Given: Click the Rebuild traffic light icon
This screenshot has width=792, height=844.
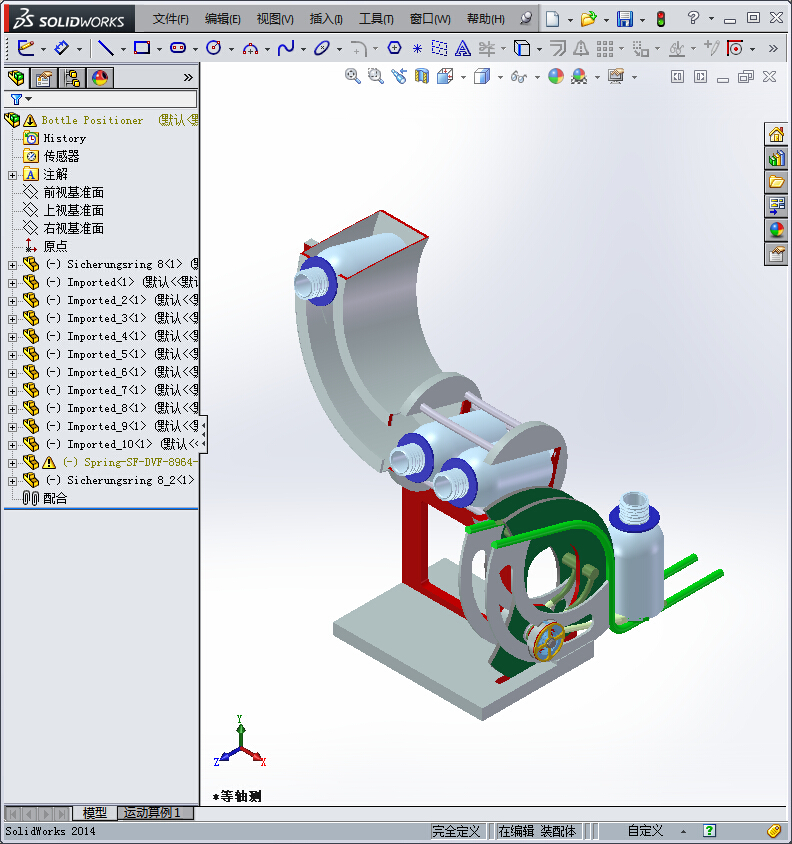Looking at the screenshot, I should tap(661, 19).
